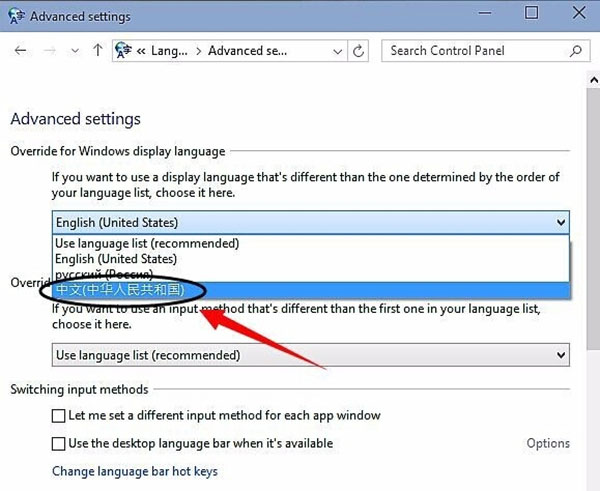Expand the address bar history dropdown

338,51
